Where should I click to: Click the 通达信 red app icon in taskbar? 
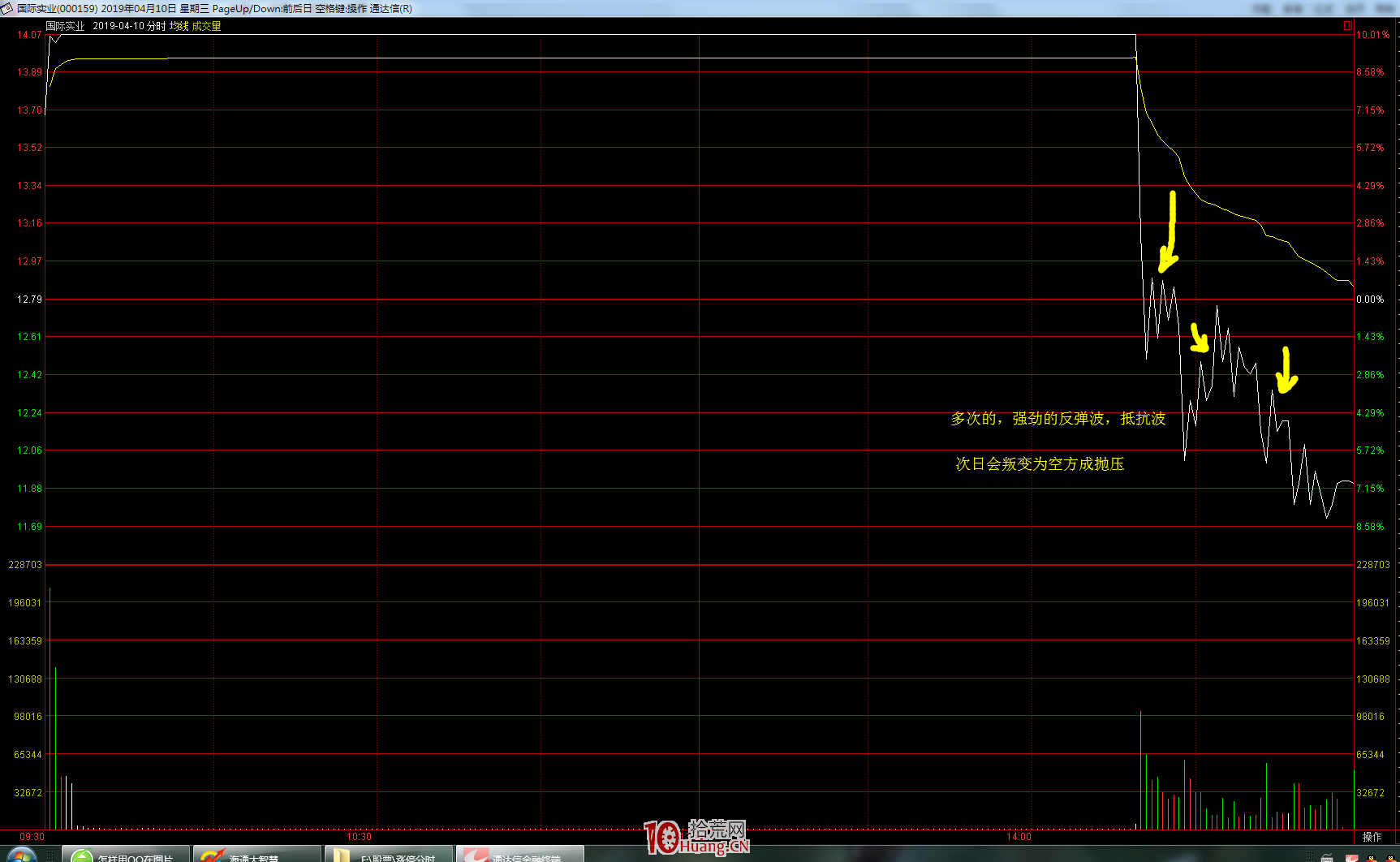point(476,856)
